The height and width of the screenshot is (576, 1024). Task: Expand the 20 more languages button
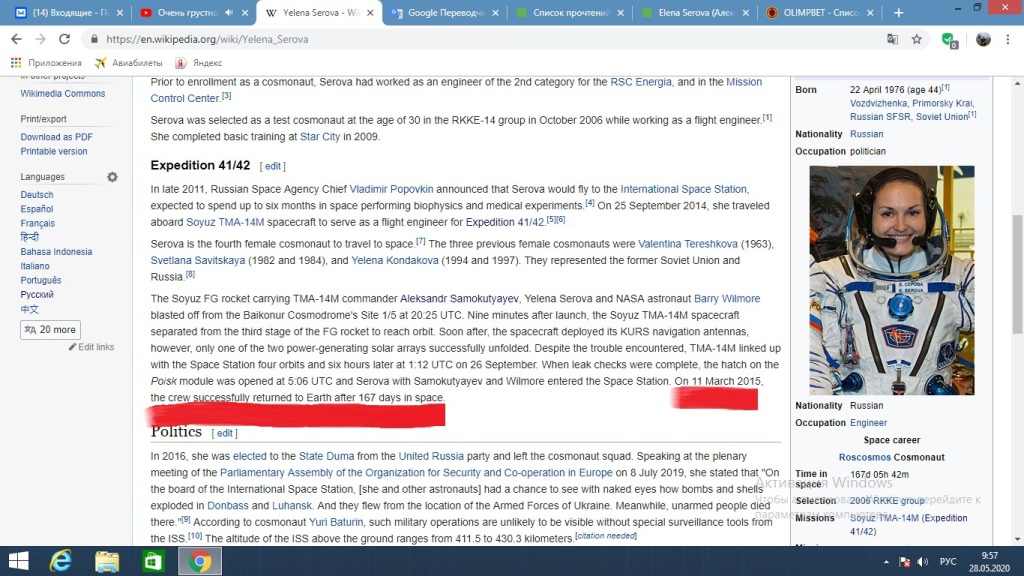50,330
